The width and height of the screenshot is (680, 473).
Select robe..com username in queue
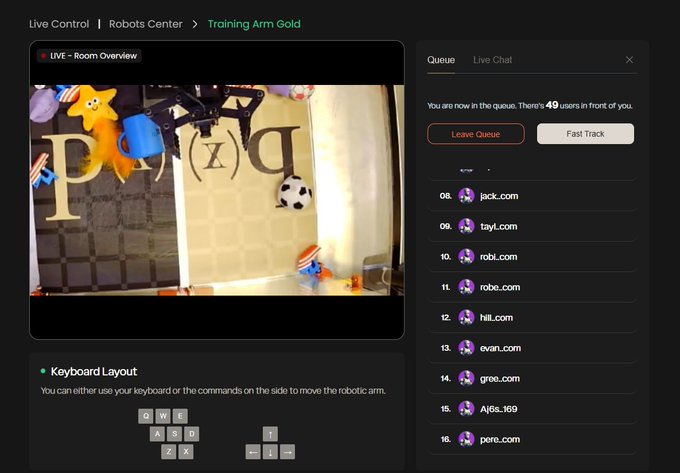coord(500,287)
